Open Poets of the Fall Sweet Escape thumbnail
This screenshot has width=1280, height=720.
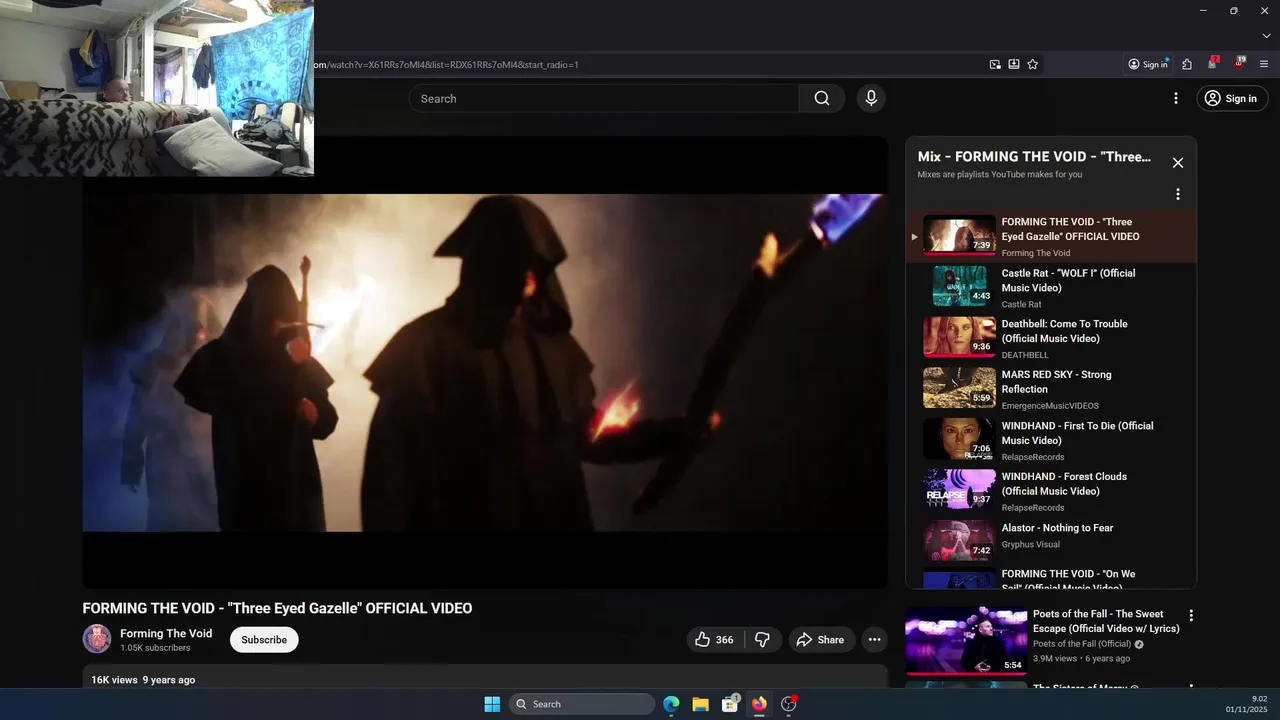coord(966,640)
